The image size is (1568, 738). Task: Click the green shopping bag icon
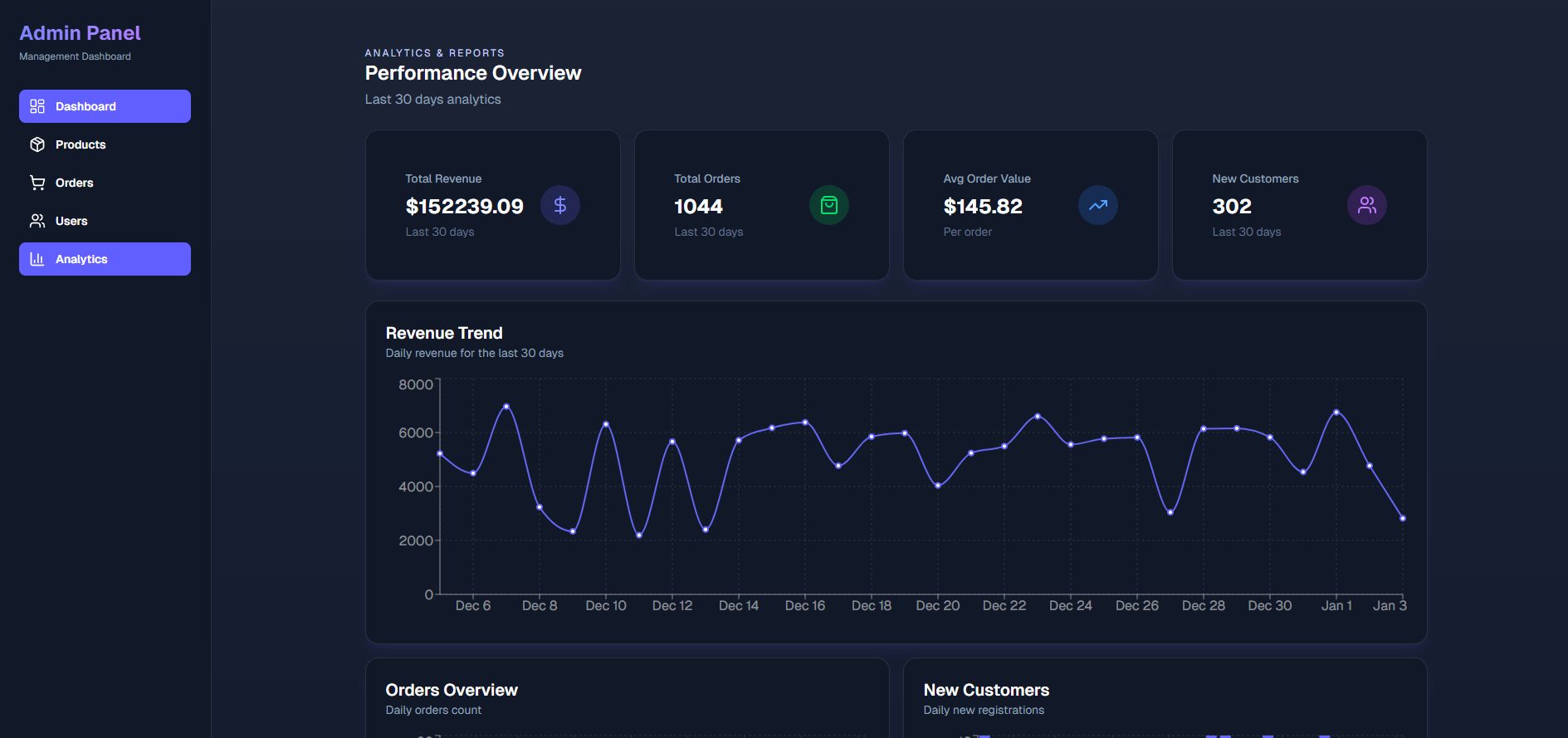[x=829, y=205]
